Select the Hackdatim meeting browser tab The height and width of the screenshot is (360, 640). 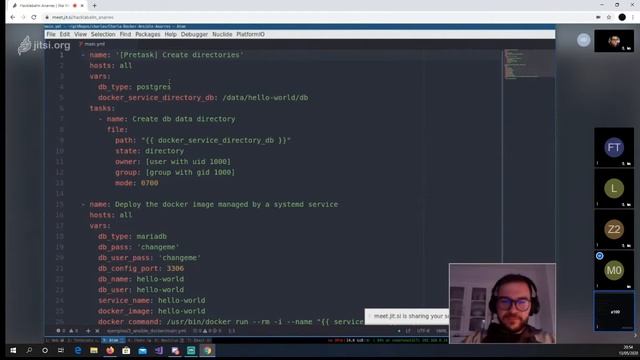click(48, 6)
